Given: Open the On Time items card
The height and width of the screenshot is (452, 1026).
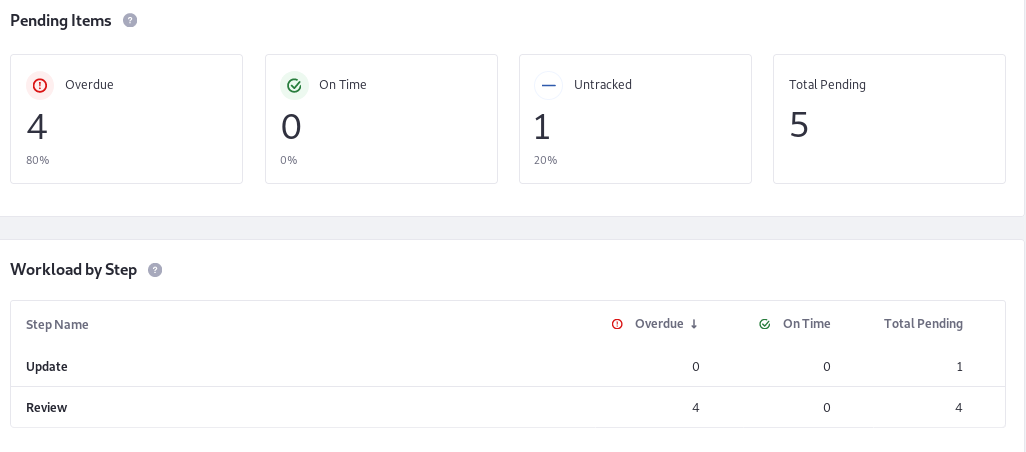Looking at the screenshot, I should [x=381, y=119].
